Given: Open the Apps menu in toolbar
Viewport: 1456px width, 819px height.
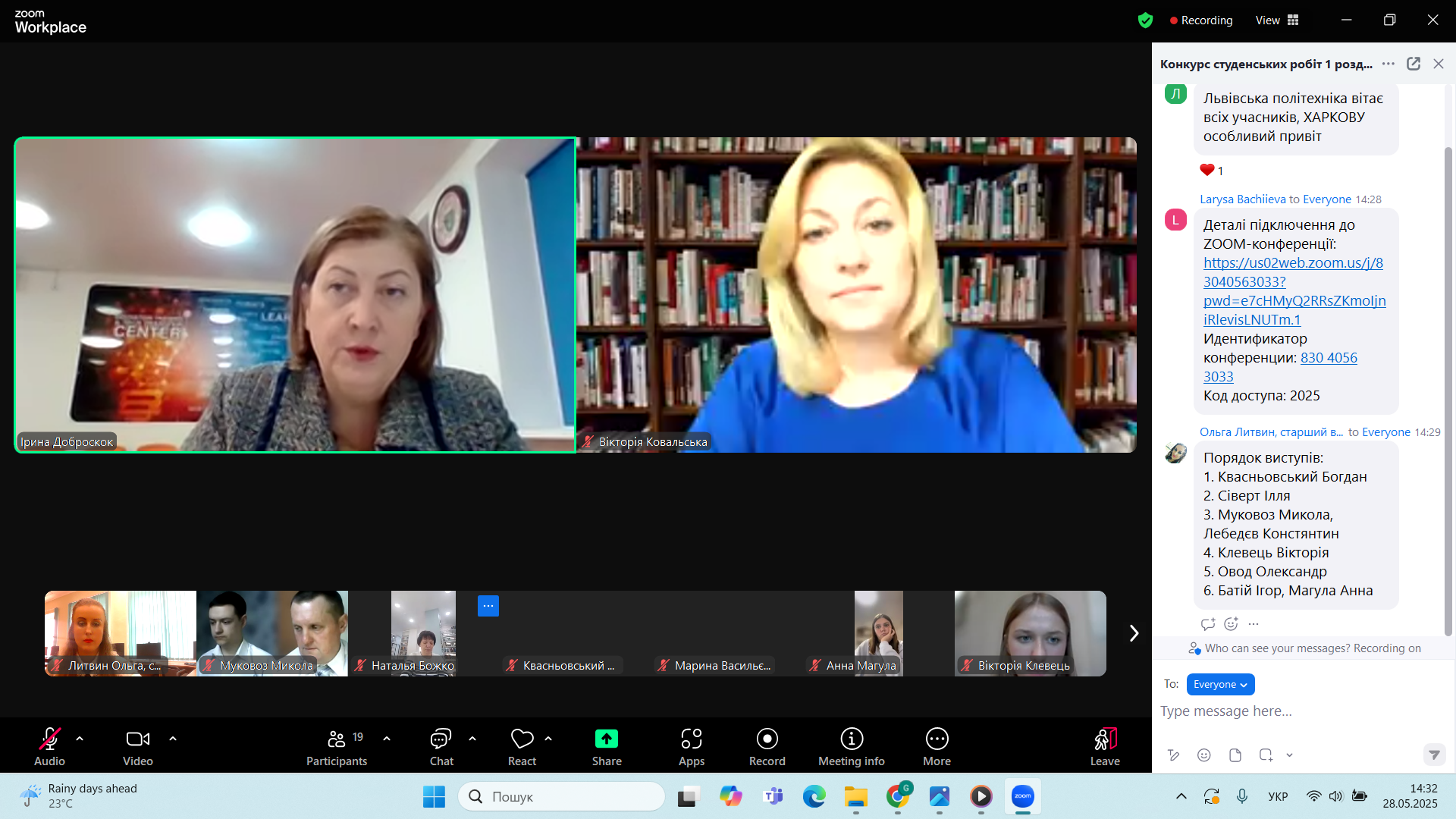Looking at the screenshot, I should coord(692,747).
